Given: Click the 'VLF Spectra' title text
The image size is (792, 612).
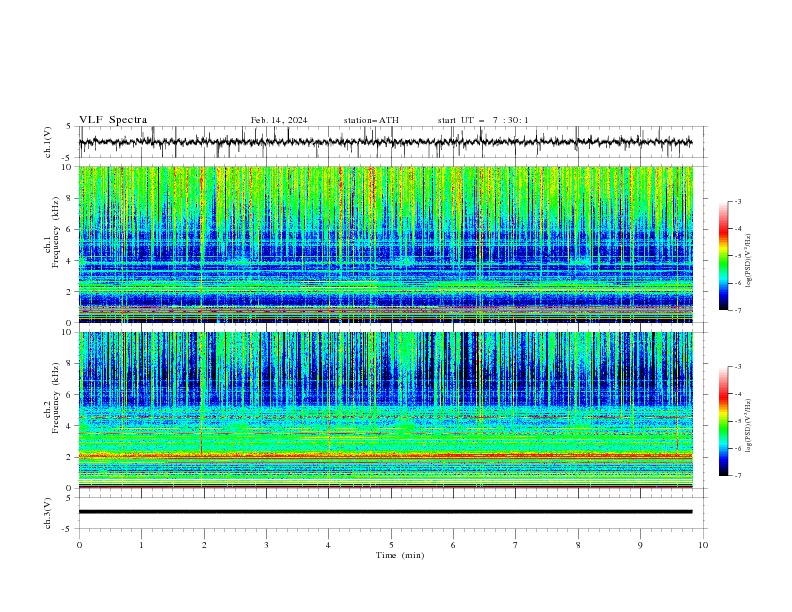Looking at the screenshot, I should [113, 120].
